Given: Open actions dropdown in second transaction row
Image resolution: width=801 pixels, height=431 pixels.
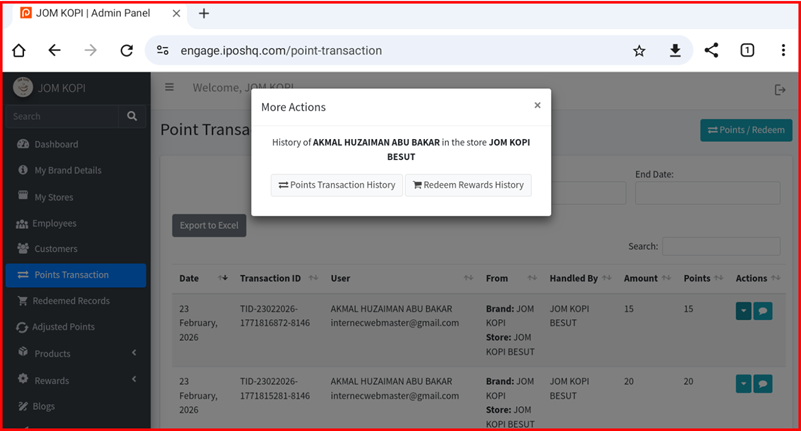Looking at the screenshot, I should pos(743,383).
